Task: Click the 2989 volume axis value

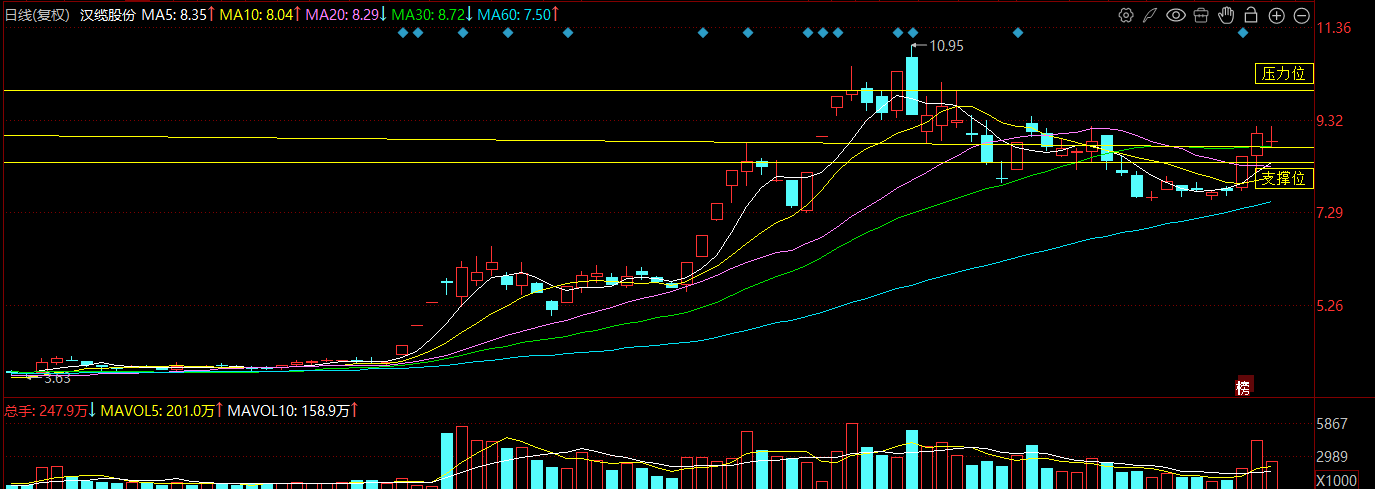Action: tap(1331, 456)
